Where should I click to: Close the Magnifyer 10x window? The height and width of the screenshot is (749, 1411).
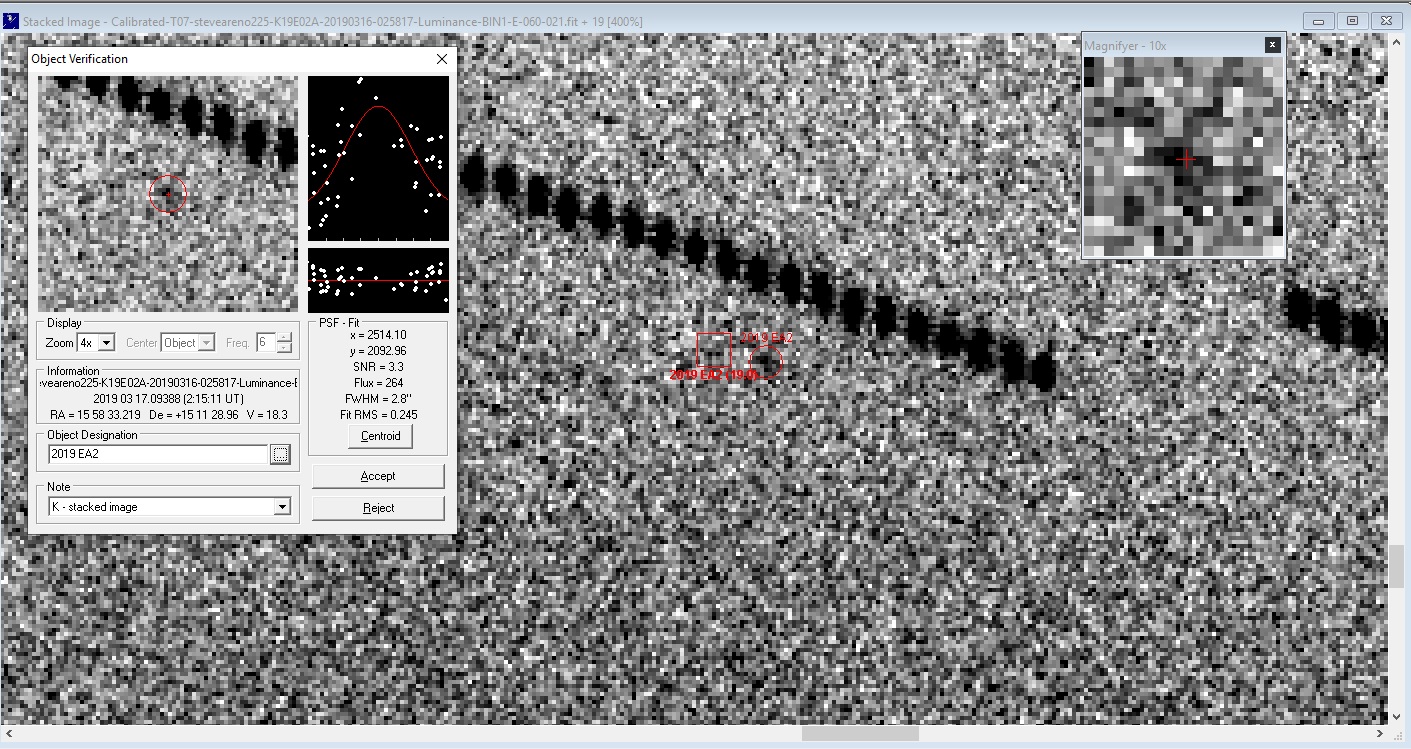(1272, 45)
